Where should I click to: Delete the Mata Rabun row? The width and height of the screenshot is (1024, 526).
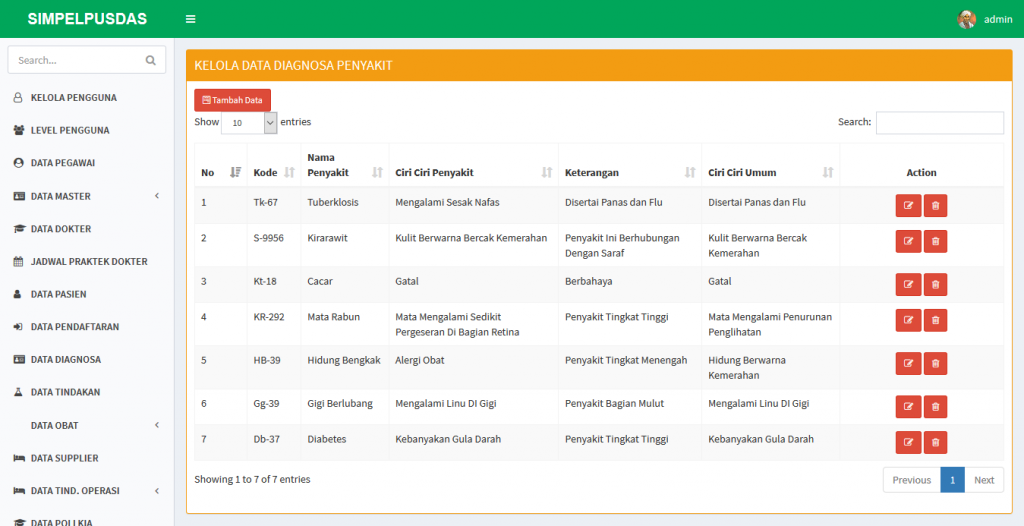[935, 320]
